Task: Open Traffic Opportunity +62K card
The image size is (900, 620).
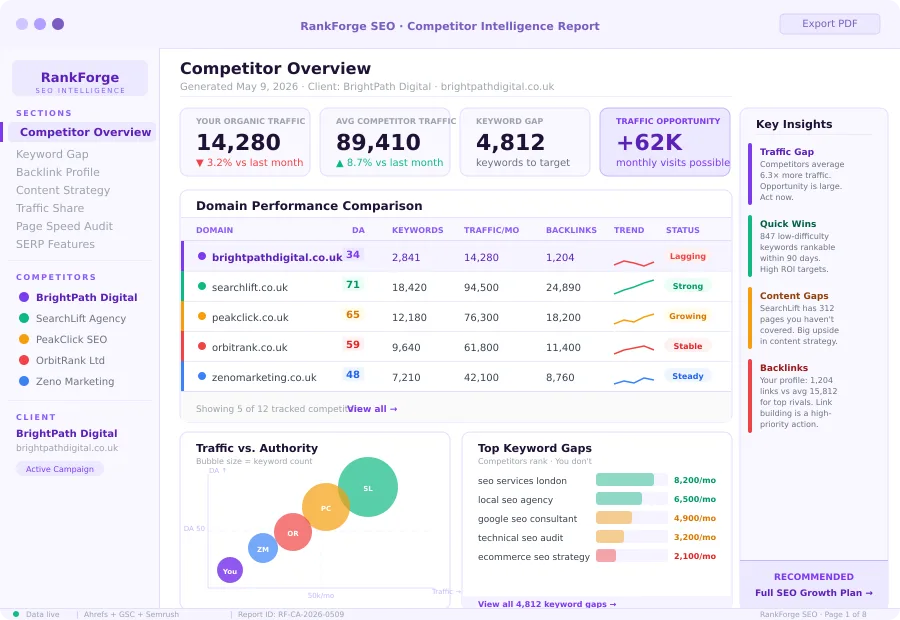Action: [665, 142]
